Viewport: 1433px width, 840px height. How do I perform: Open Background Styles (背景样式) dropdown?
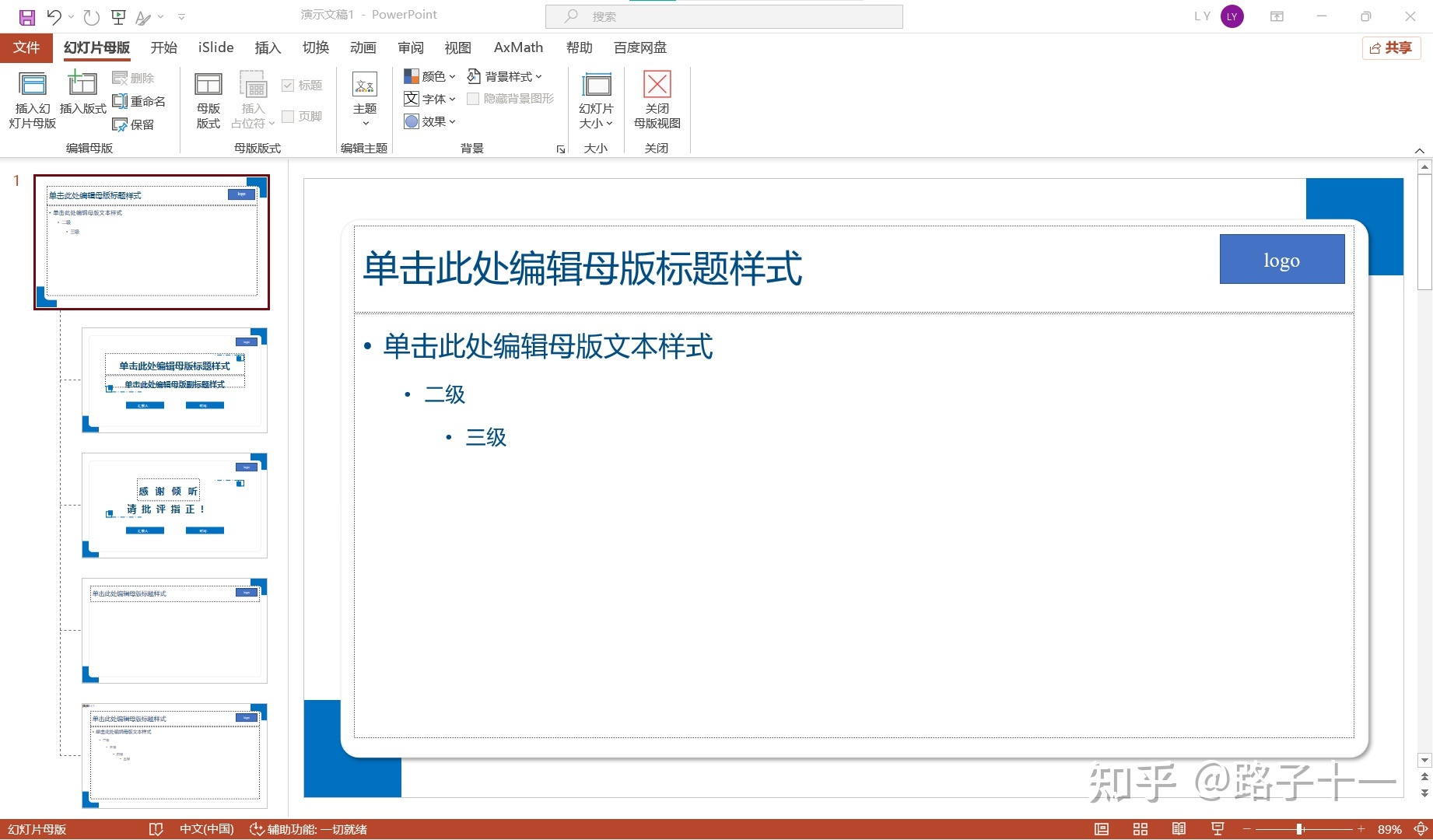(x=504, y=76)
